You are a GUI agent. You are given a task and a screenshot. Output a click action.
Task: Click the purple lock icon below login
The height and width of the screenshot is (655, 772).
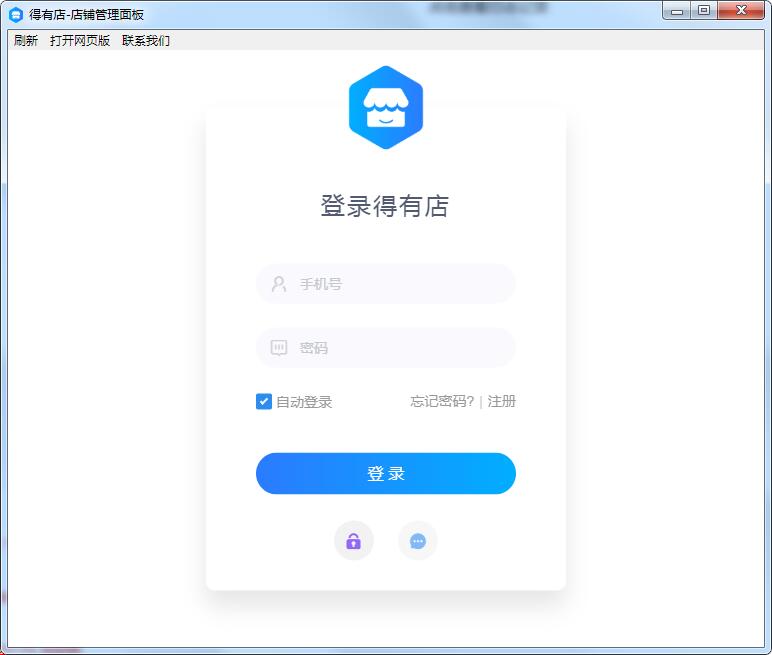coord(354,541)
